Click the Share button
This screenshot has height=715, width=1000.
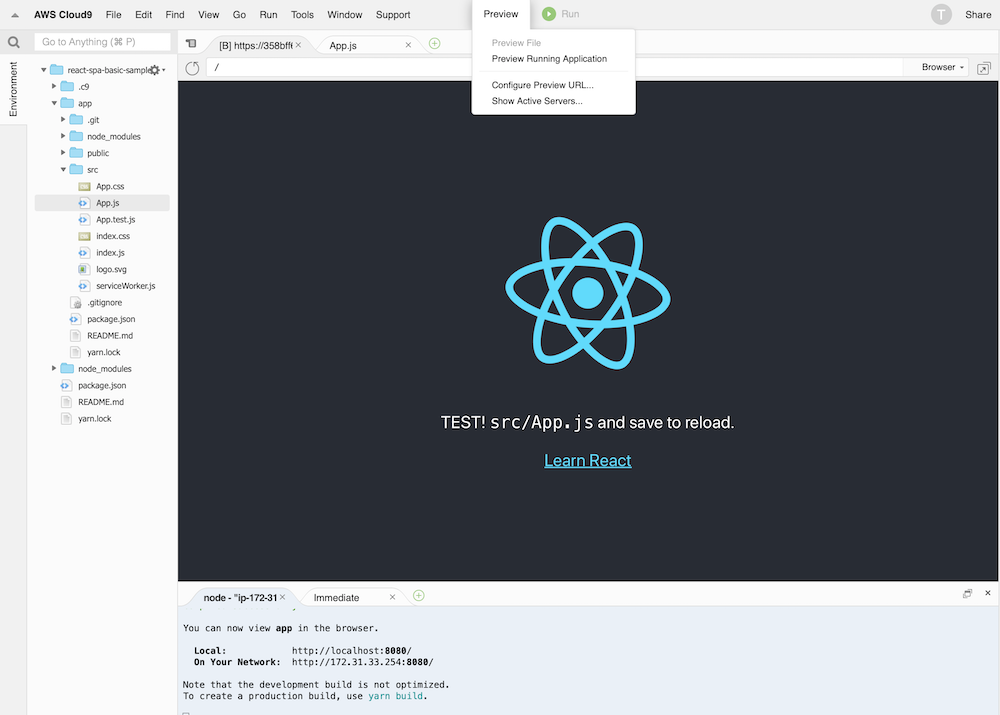click(x=978, y=15)
